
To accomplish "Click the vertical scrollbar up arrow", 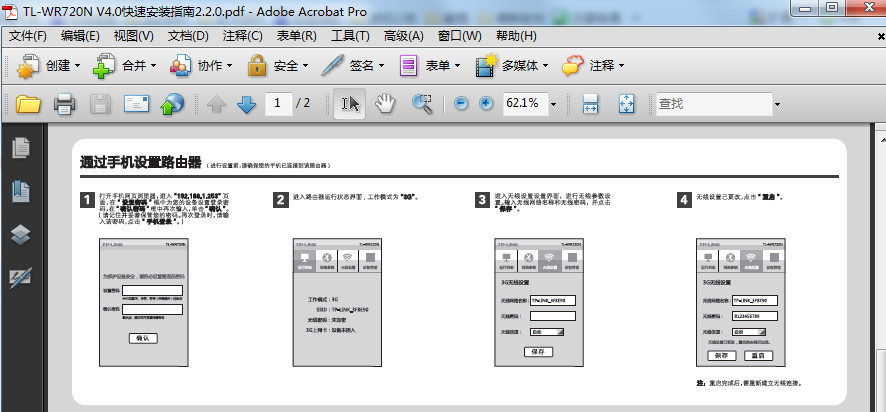I will 881,138.
